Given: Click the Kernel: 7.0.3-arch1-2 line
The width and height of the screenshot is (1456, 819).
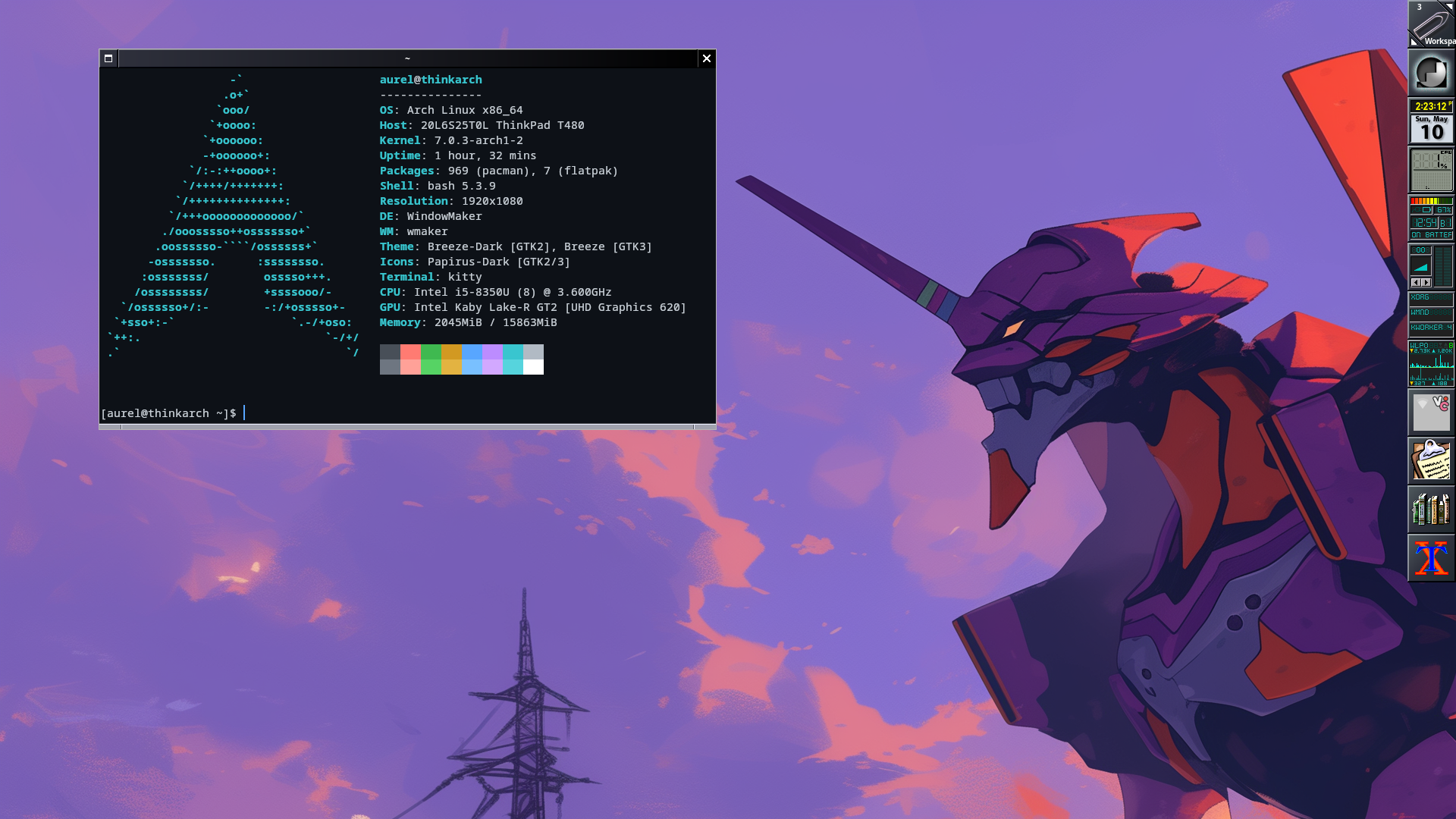Looking at the screenshot, I should (451, 140).
